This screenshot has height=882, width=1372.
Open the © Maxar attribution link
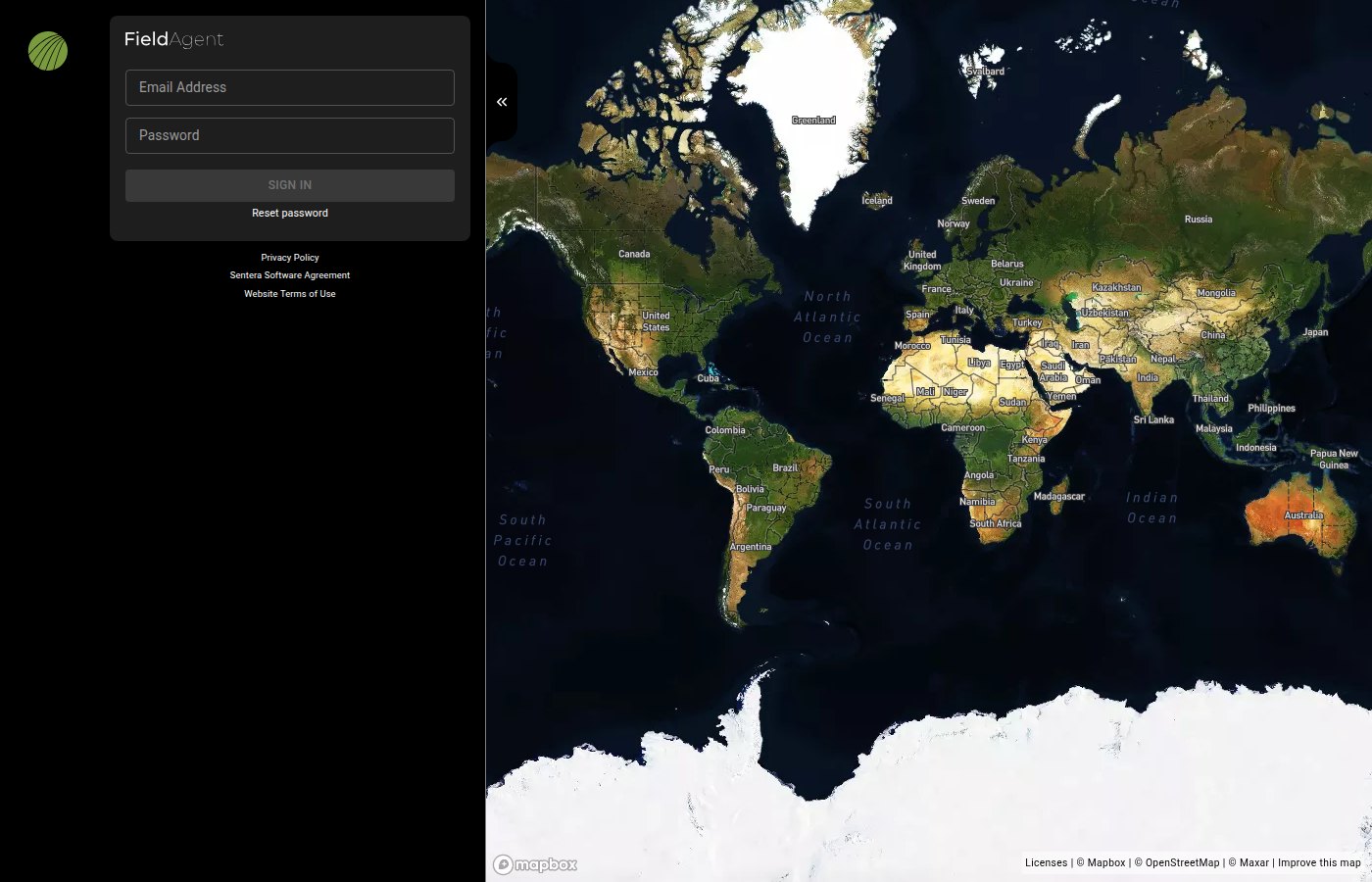[1249, 862]
